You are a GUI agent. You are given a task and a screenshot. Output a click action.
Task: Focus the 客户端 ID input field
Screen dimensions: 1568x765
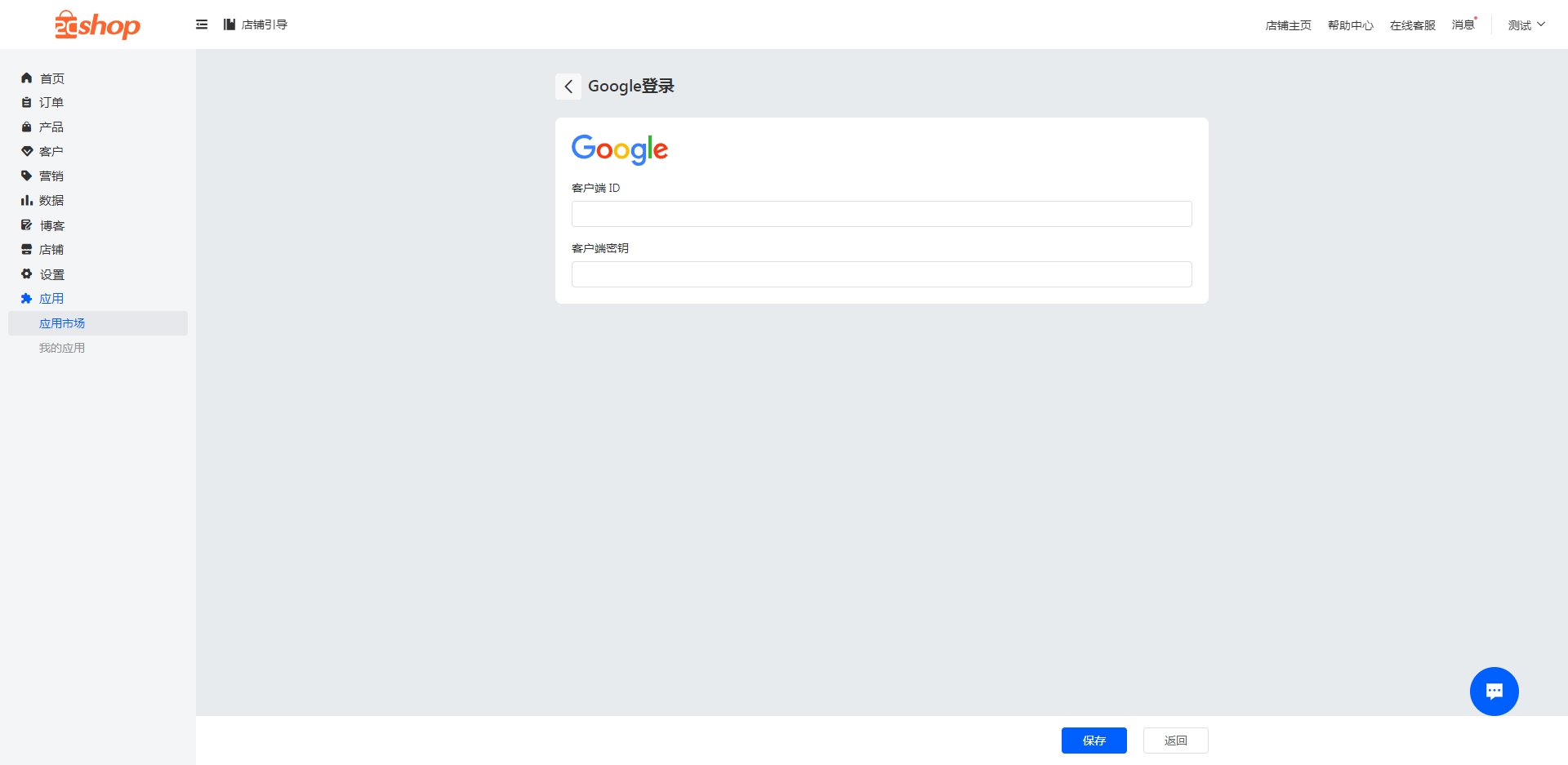click(x=882, y=214)
